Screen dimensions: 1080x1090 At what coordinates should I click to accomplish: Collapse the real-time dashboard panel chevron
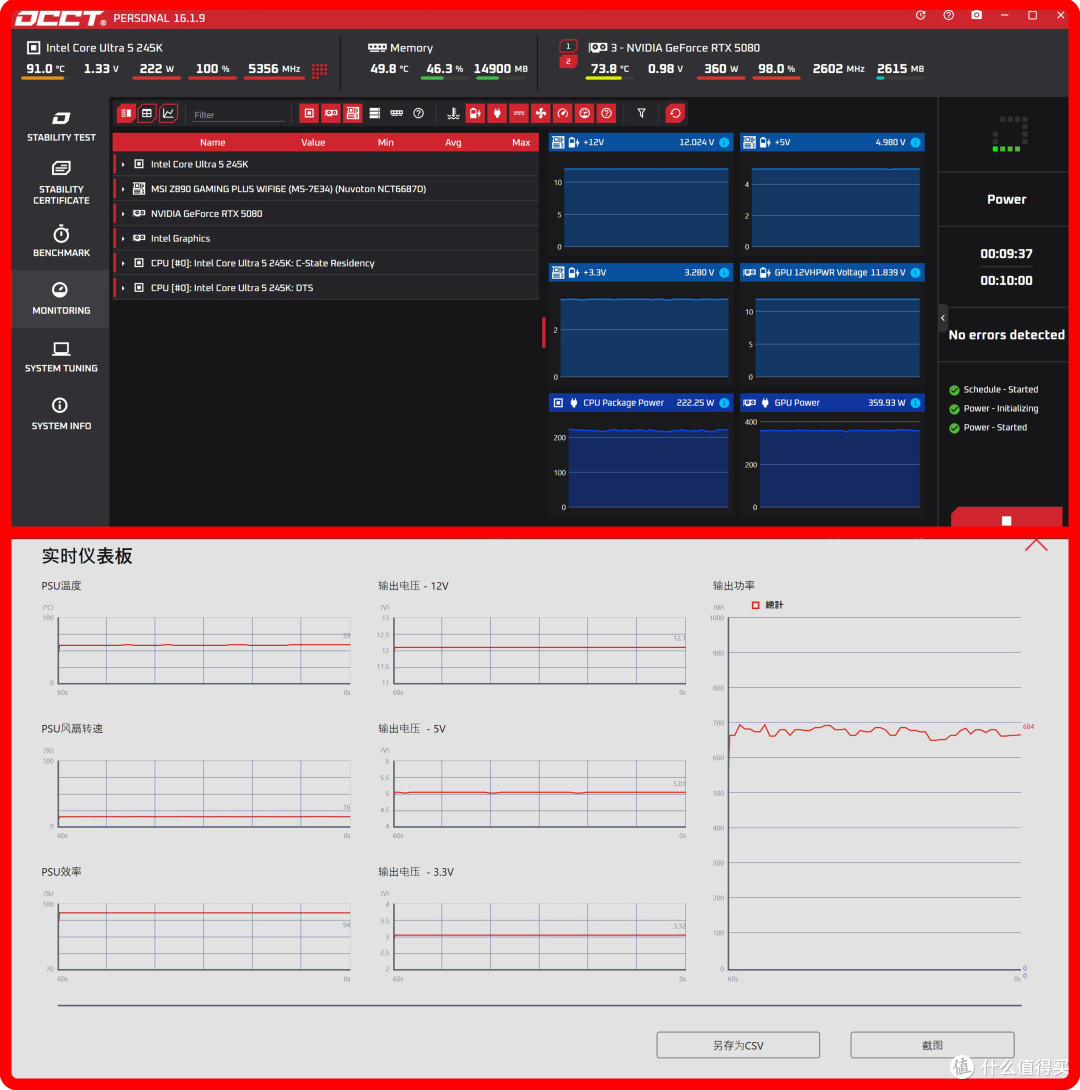1036,545
